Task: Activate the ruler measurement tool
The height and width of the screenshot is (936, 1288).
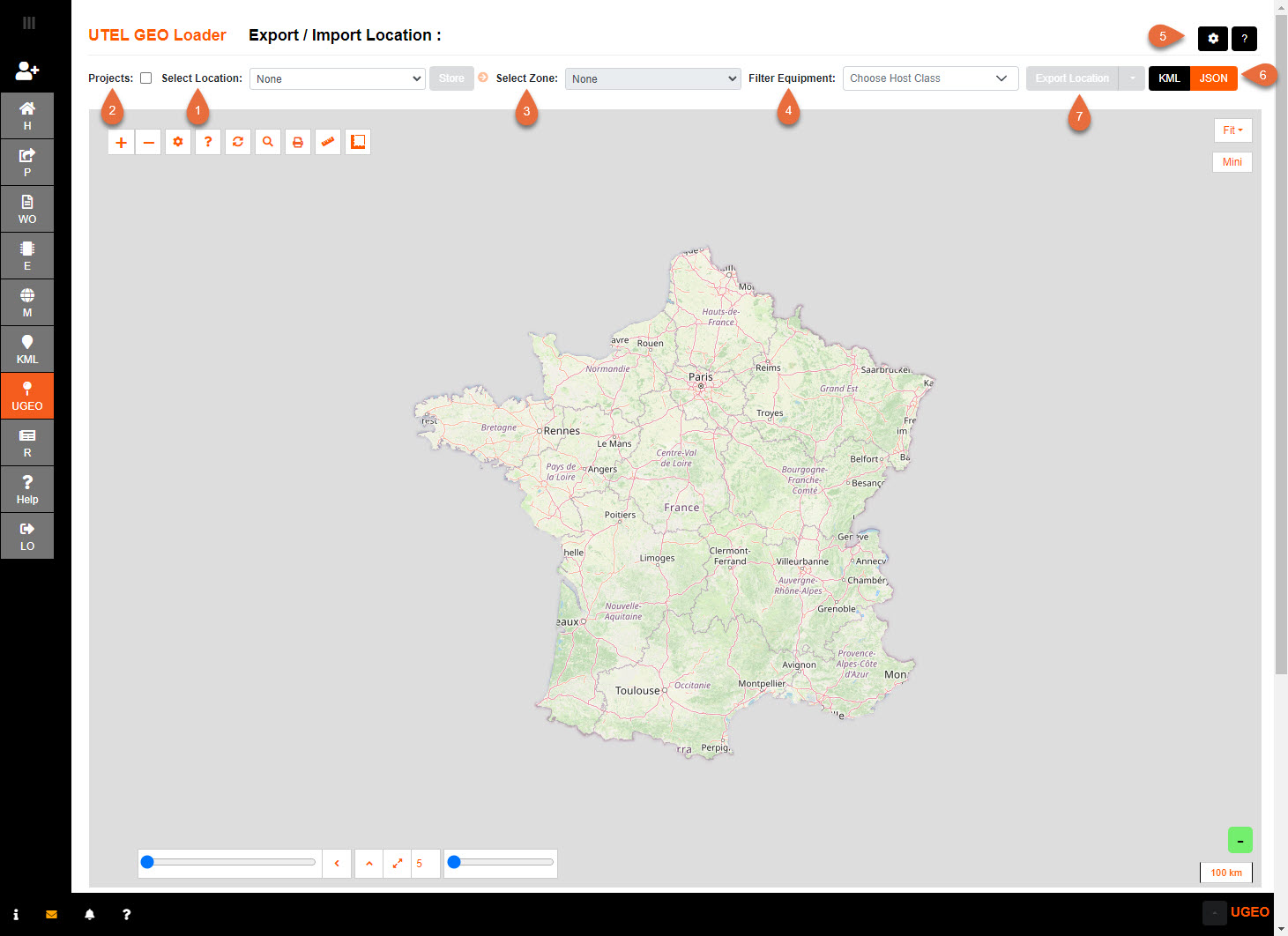Action: 328,142
